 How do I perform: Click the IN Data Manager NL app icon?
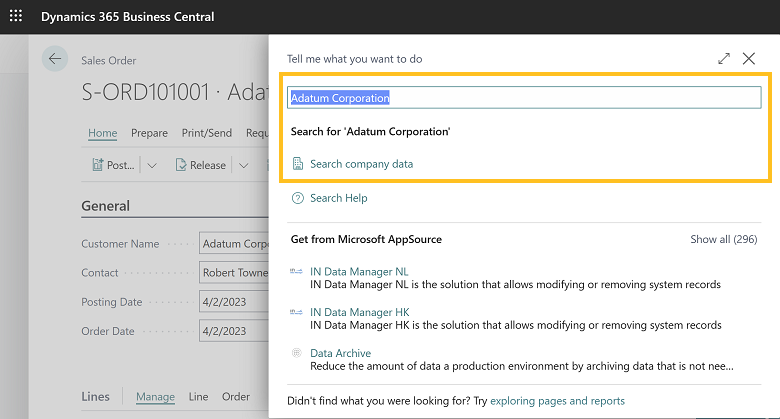pyautogui.click(x=297, y=272)
